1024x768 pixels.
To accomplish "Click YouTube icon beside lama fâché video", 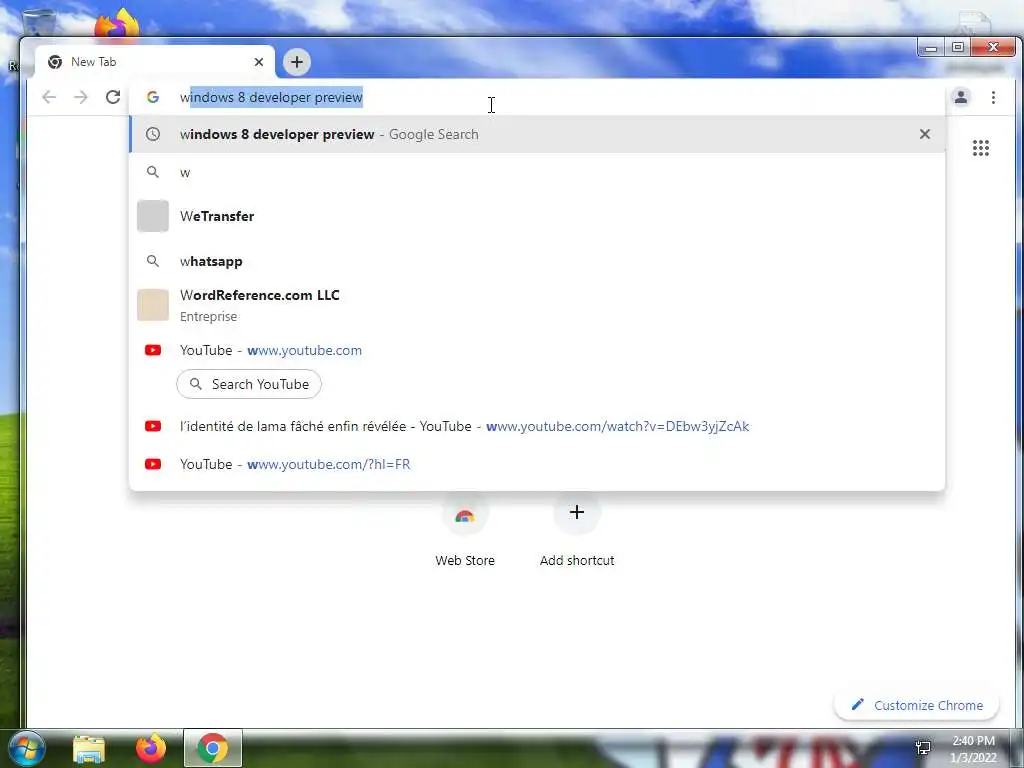I will click(153, 426).
